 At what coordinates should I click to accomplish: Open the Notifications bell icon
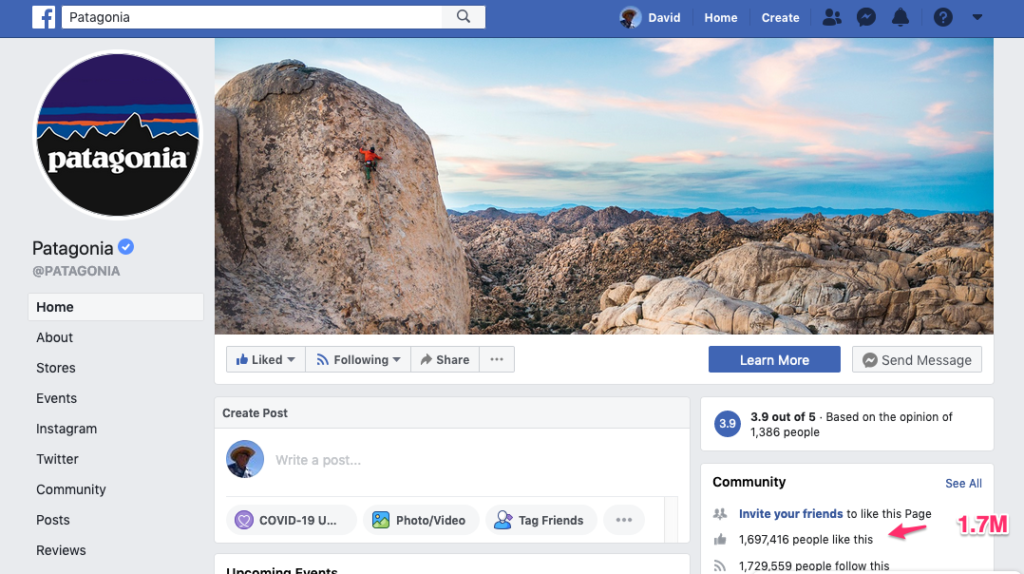pos(900,17)
